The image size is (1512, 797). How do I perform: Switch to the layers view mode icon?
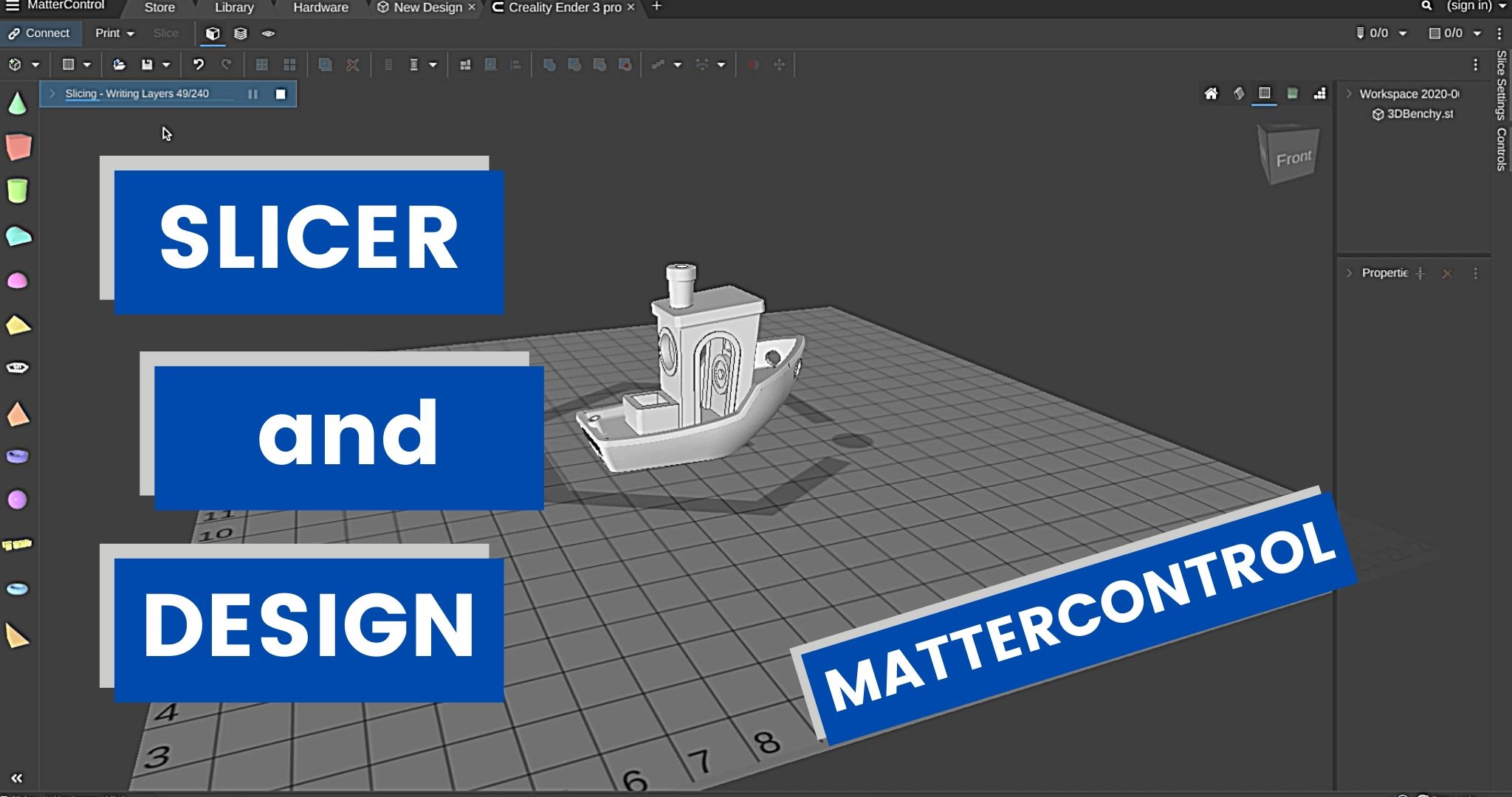pos(240,34)
